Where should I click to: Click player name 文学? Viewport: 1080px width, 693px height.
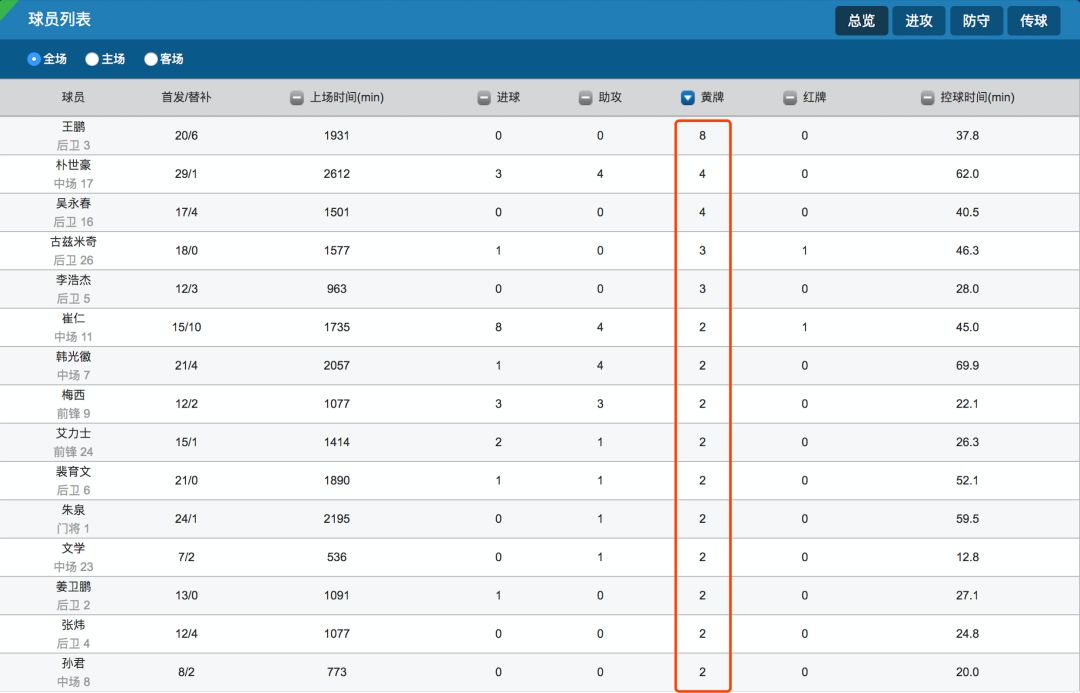pyautogui.click(x=73, y=548)
